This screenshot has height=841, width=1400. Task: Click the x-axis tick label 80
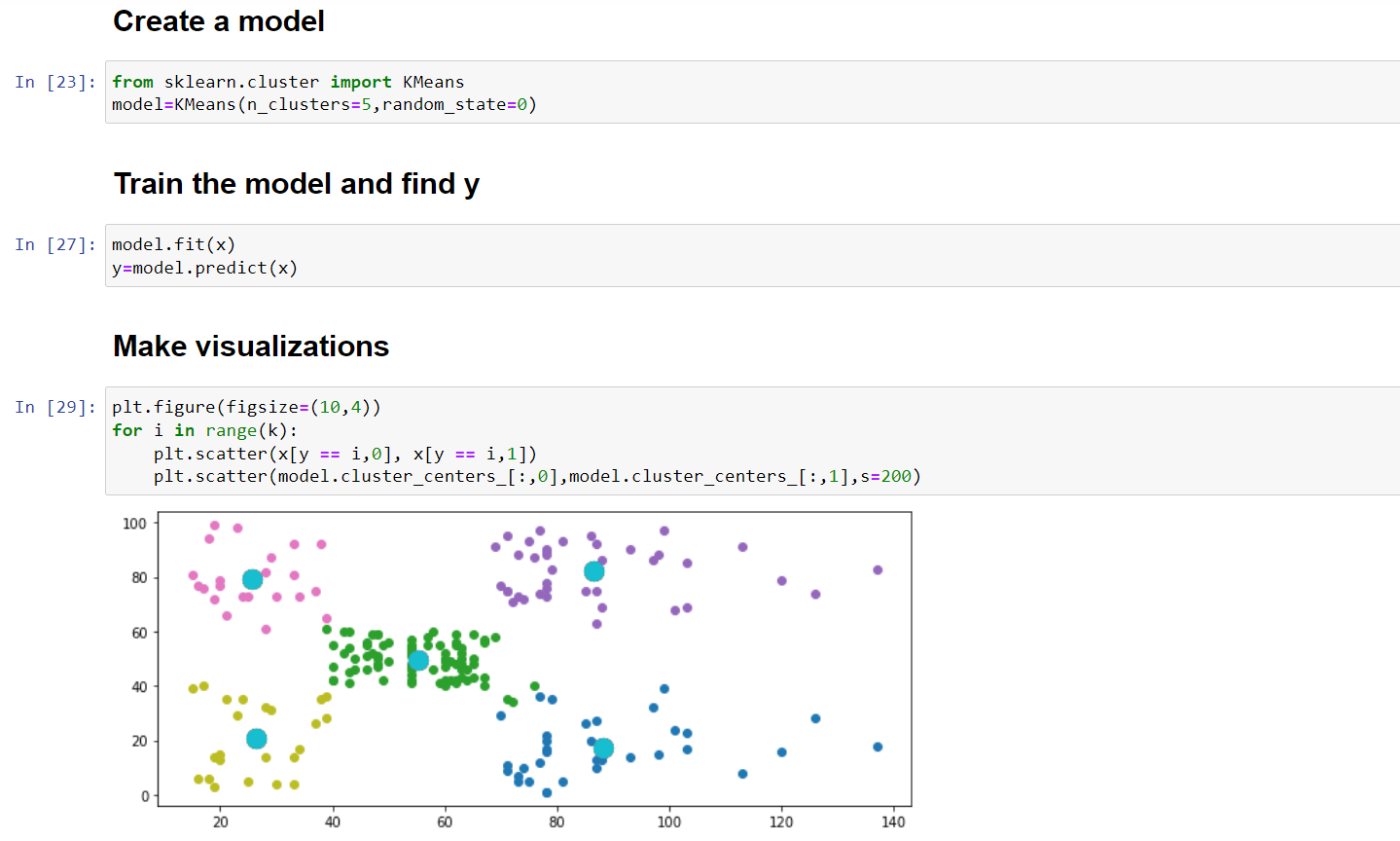[556, 822]
